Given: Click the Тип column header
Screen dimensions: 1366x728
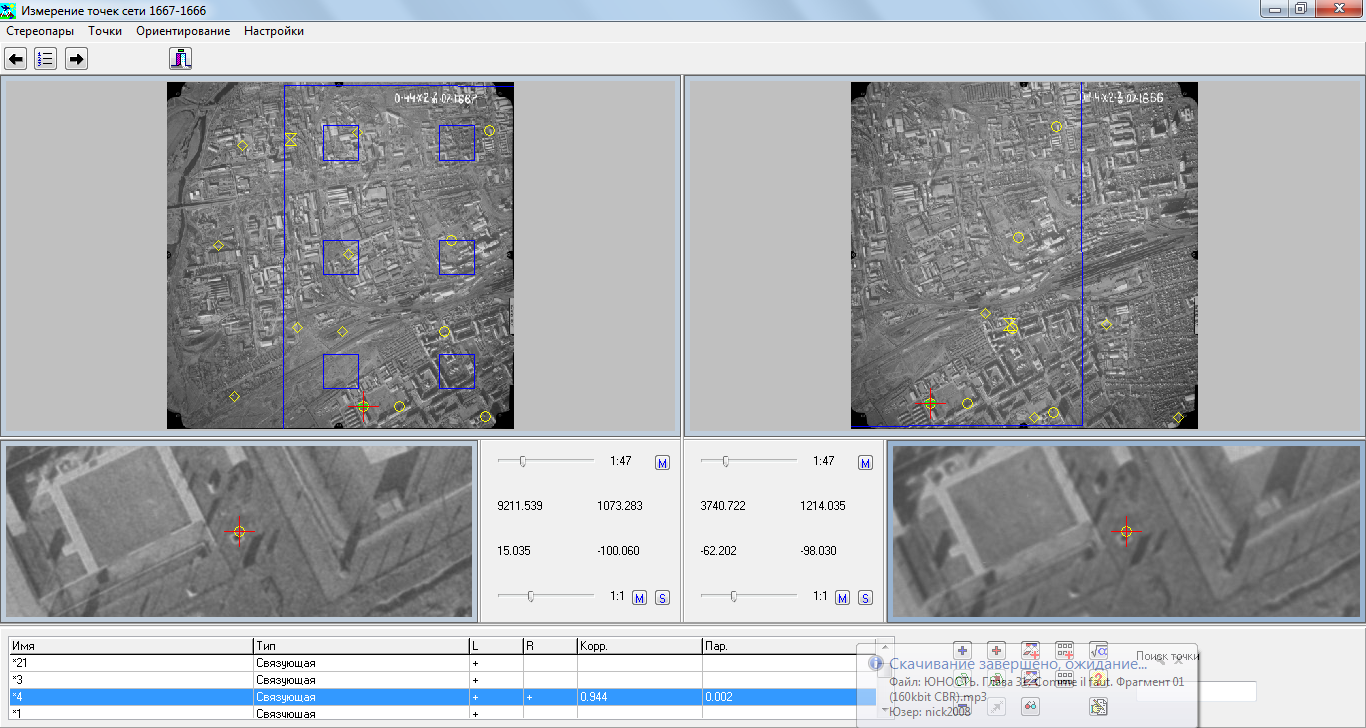Looking at the screenshot, I should click(x=361, y=646).
